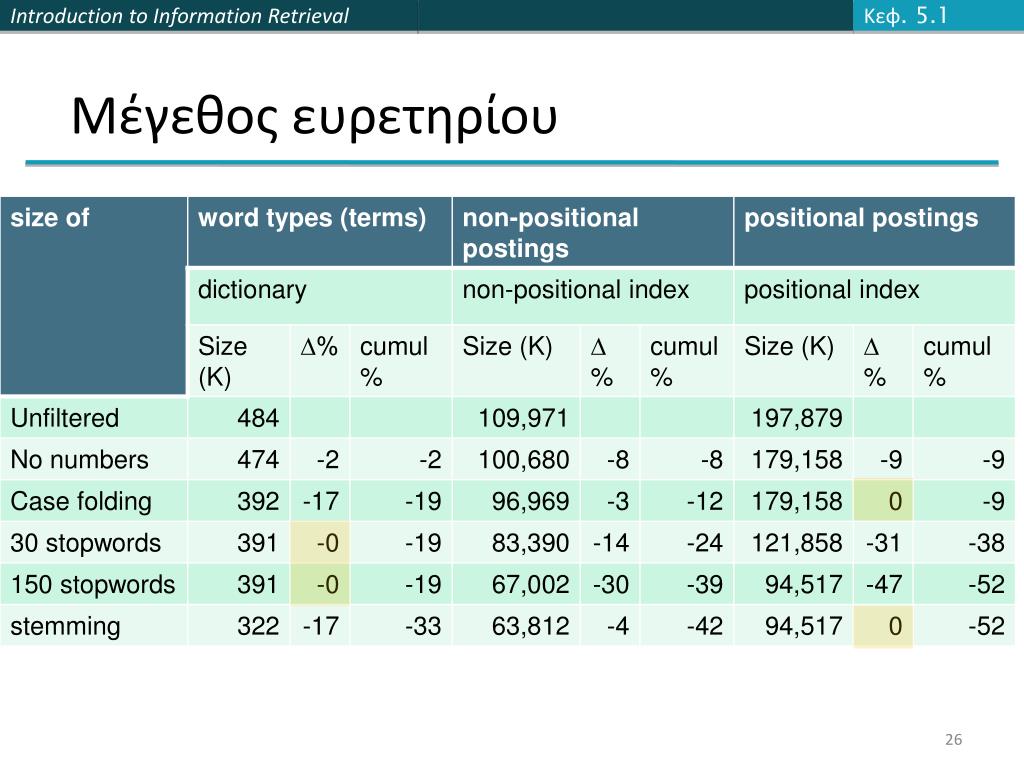Image resolution: width=1024 pixels, height=768 pixels.
Task: Click the non-positional value 109,971
Action: tap(524, 418)
